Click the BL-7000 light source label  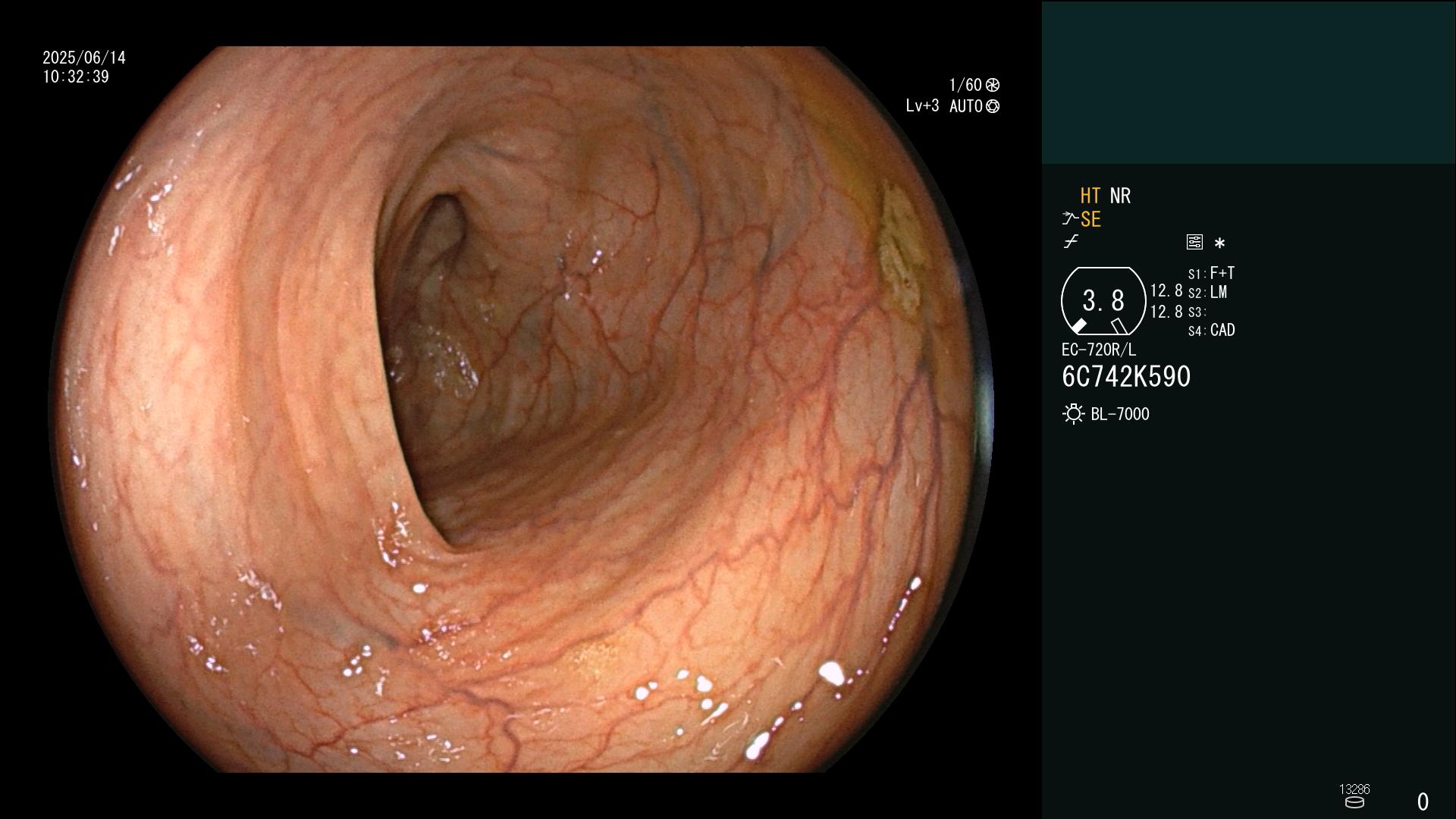(x=1120, y=415)
